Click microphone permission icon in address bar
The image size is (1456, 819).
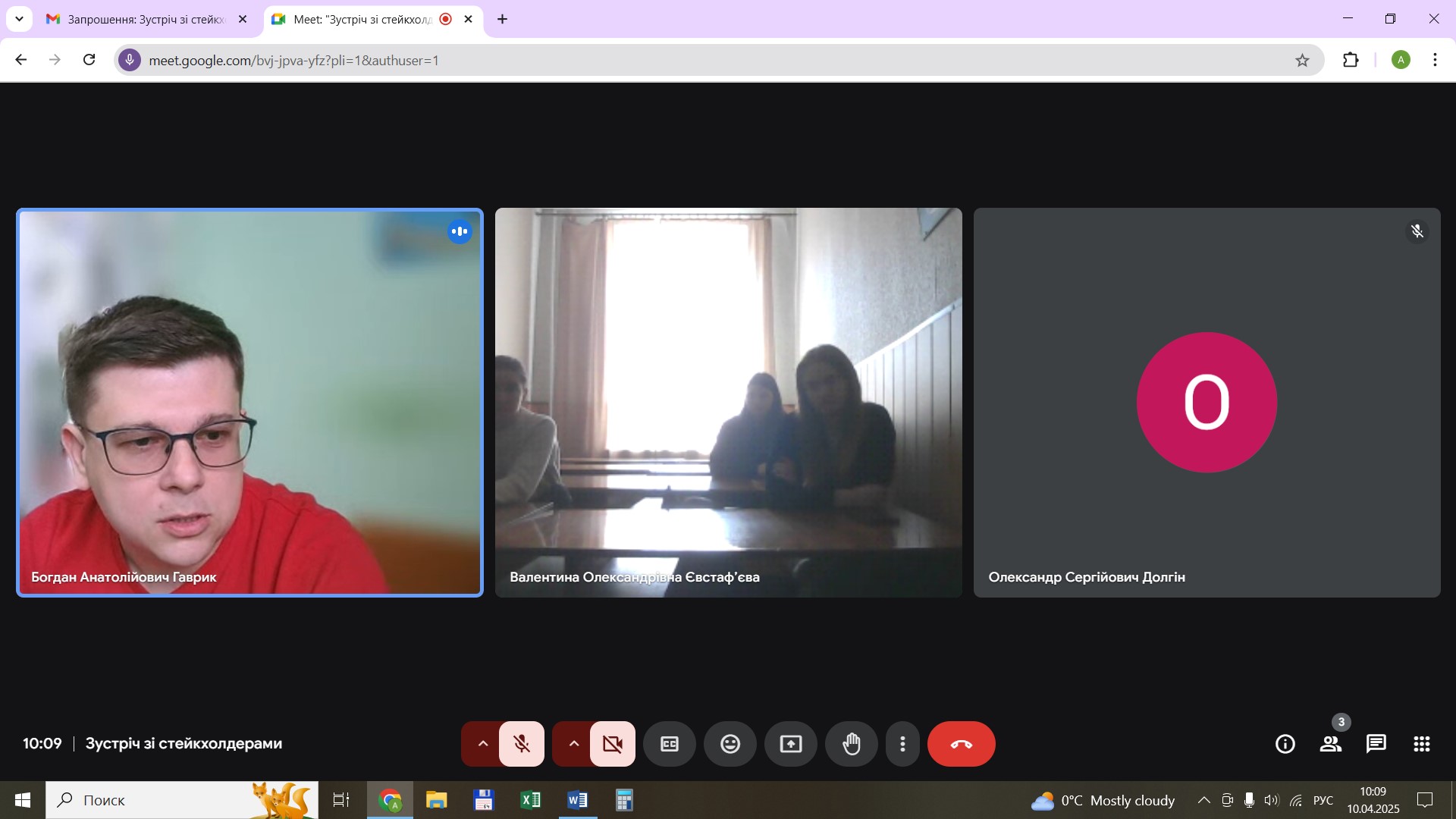click(130, 60)
